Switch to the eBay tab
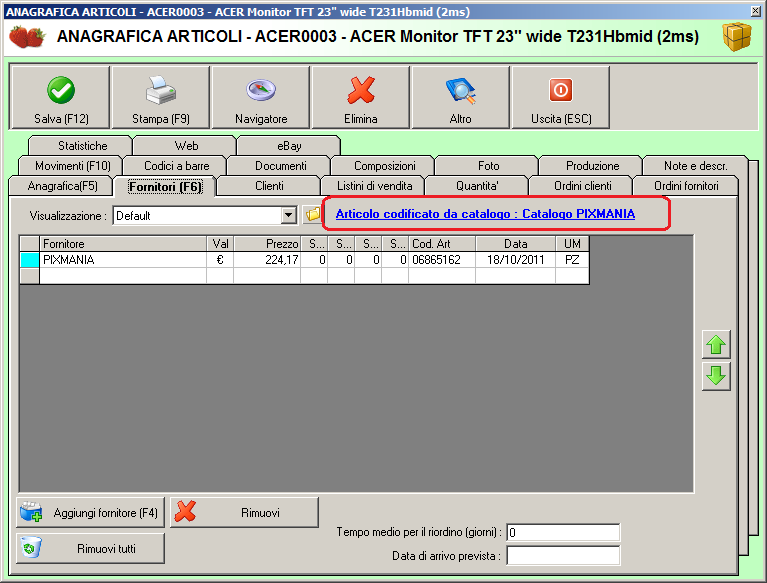The image size is (767, 583). [289, 146]
